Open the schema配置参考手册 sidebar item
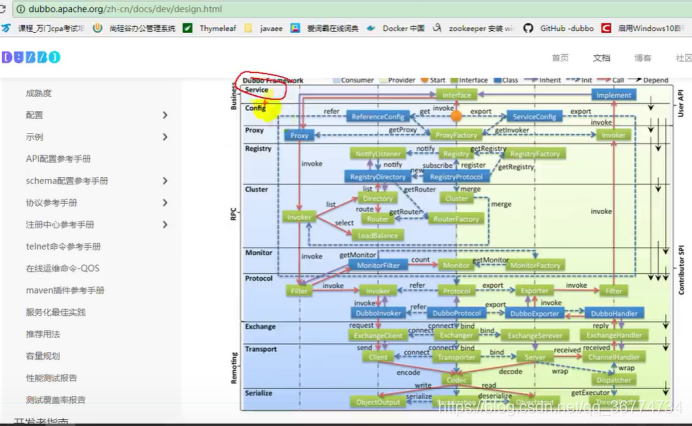The image size is (692, 426). click(67, 181)
